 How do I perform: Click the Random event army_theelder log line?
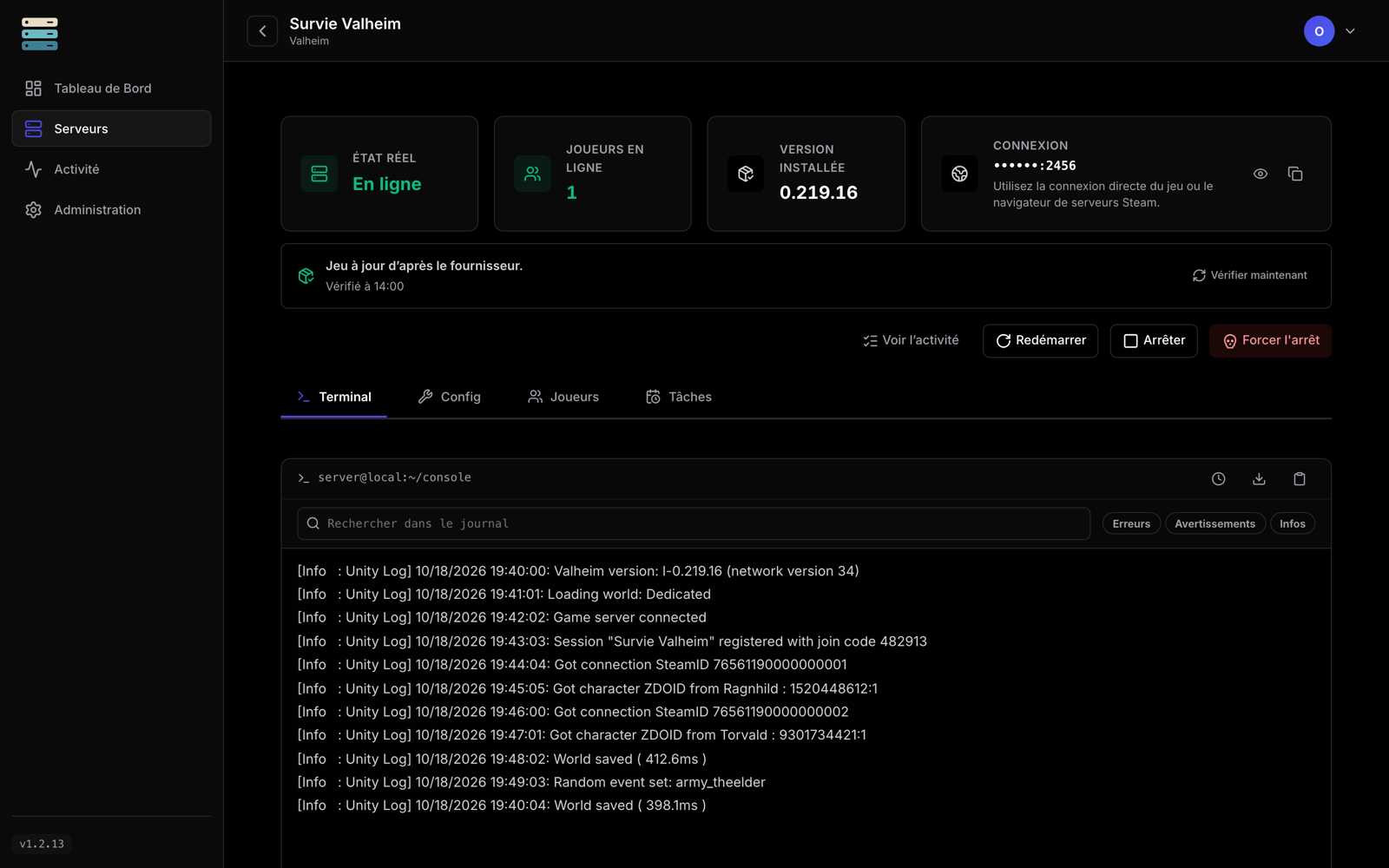(531, 782)
